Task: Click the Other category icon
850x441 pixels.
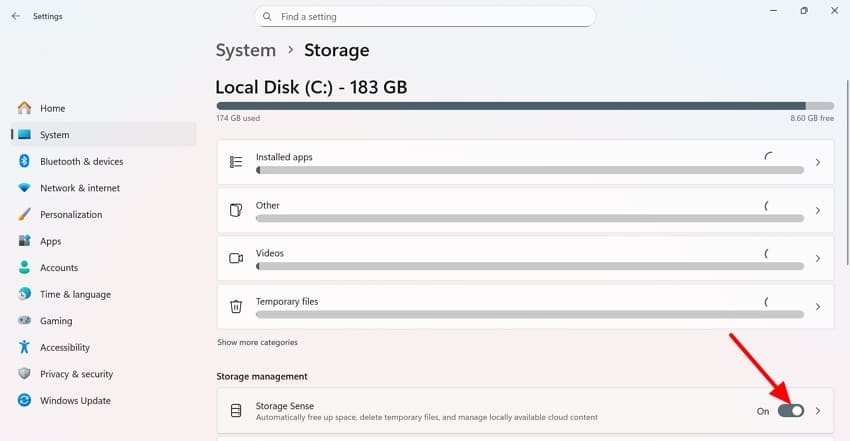Action: [236, 210]
